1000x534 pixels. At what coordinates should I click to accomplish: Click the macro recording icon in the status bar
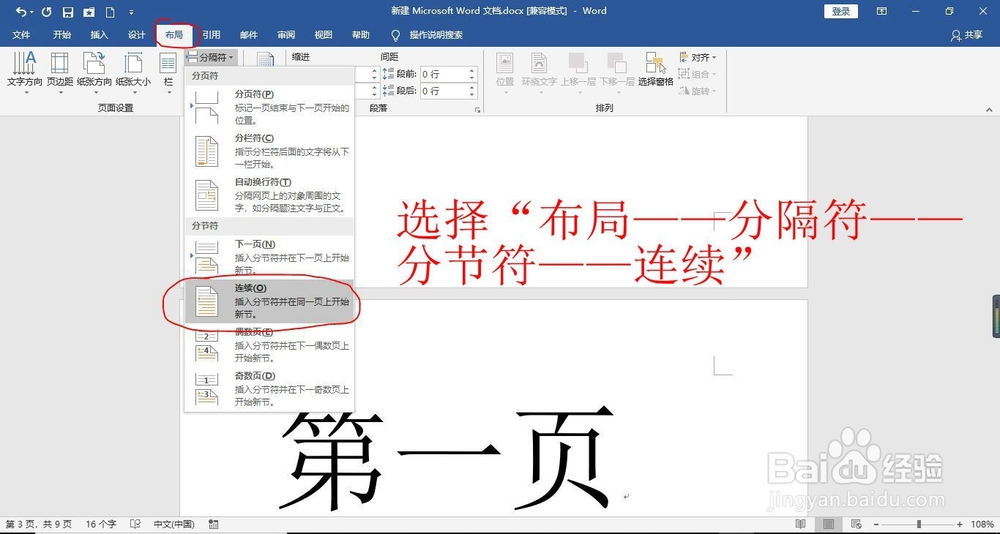click(214, 524)
